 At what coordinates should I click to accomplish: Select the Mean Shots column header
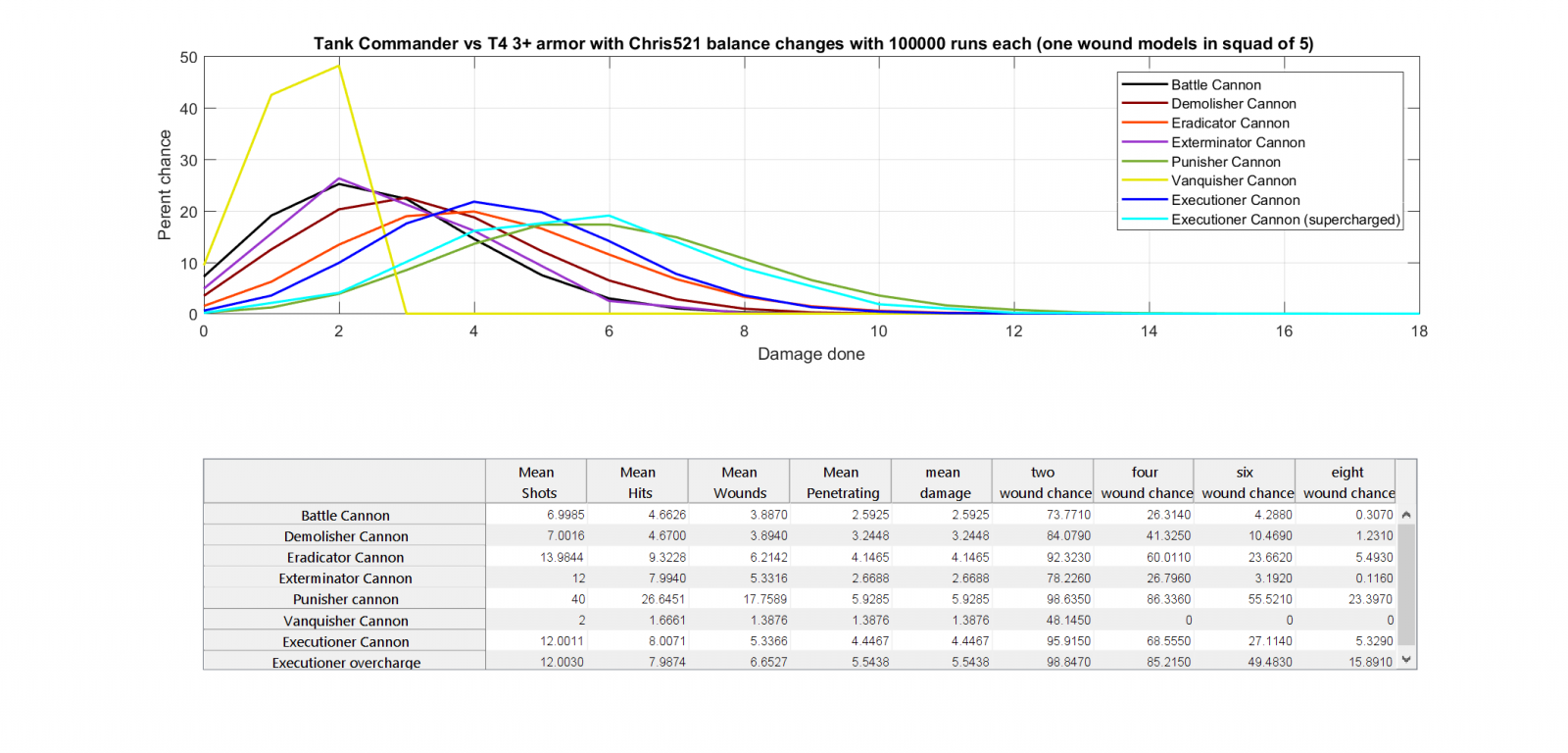click(x=537, y=482)
